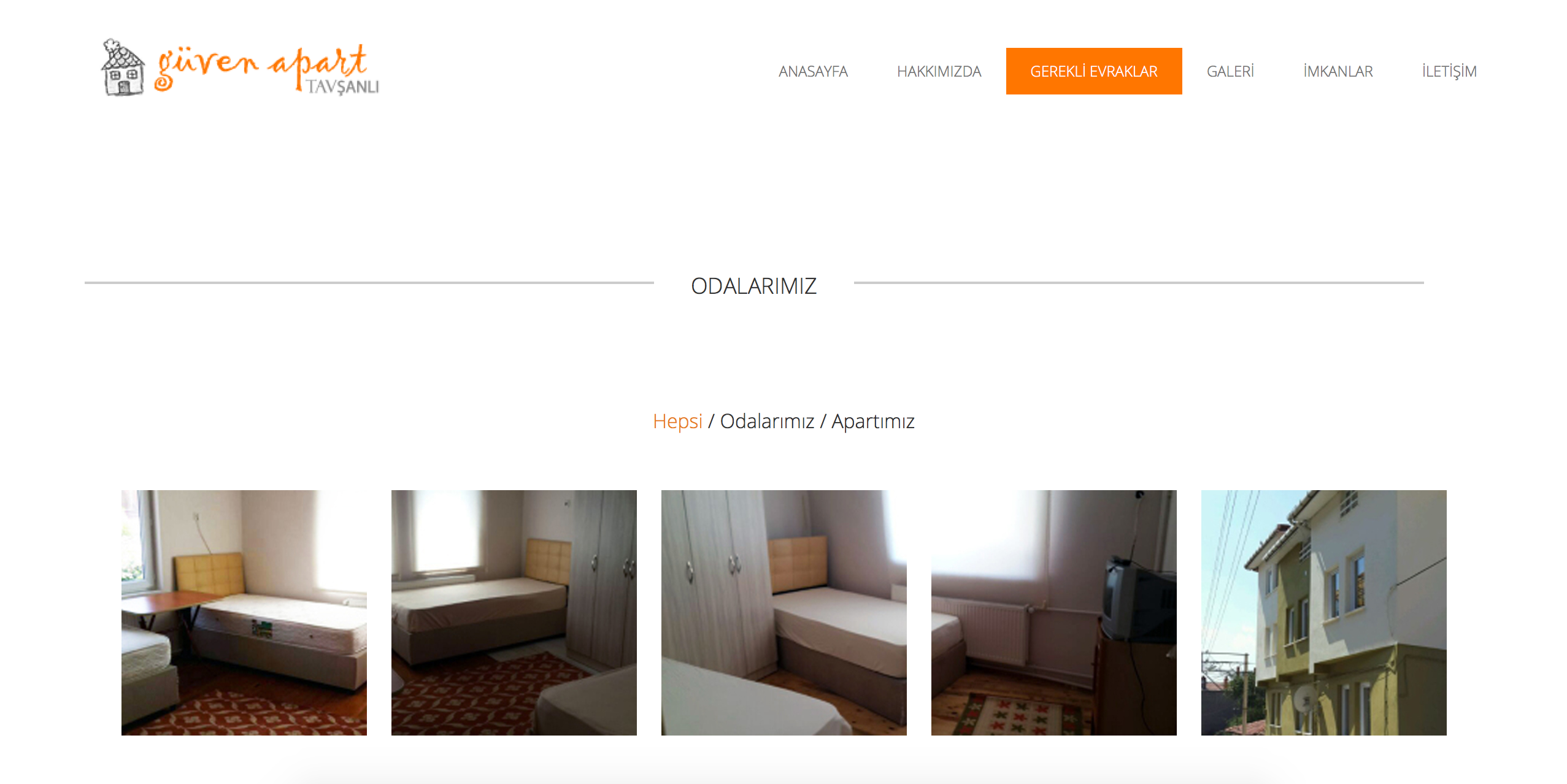Viewport: 1567px width, 784px height.
Task: Filter gallery by Apartımız
Action: (x=872, y=421)
